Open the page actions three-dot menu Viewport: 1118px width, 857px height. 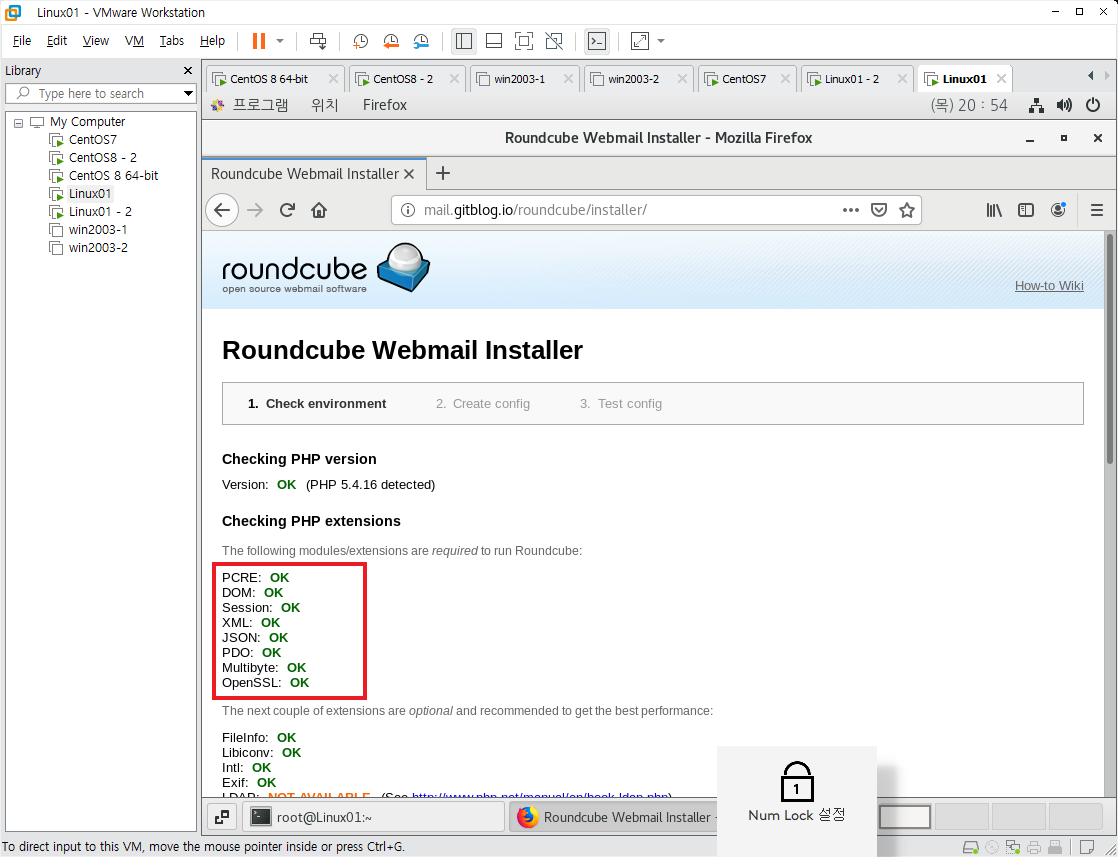coord(851,210)
